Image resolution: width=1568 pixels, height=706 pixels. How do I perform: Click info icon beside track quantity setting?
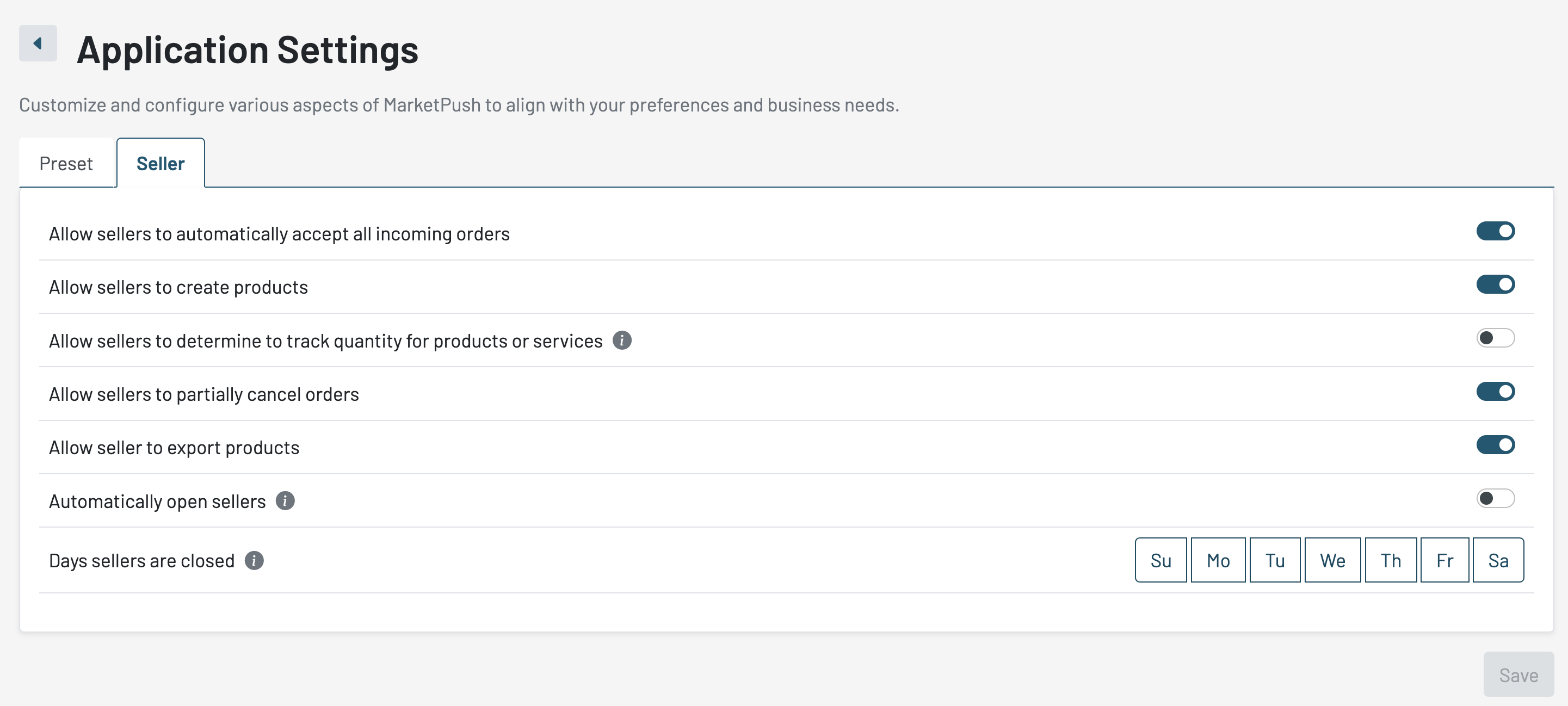[x=621, y=340]
